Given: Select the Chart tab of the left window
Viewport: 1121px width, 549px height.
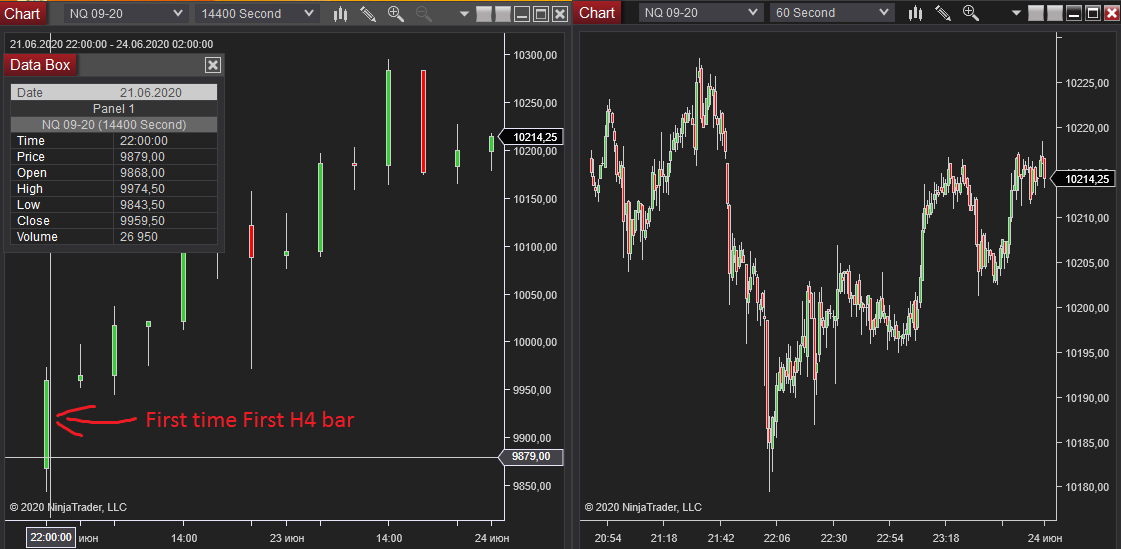Looking at the screenshot, I should (23, 13).
